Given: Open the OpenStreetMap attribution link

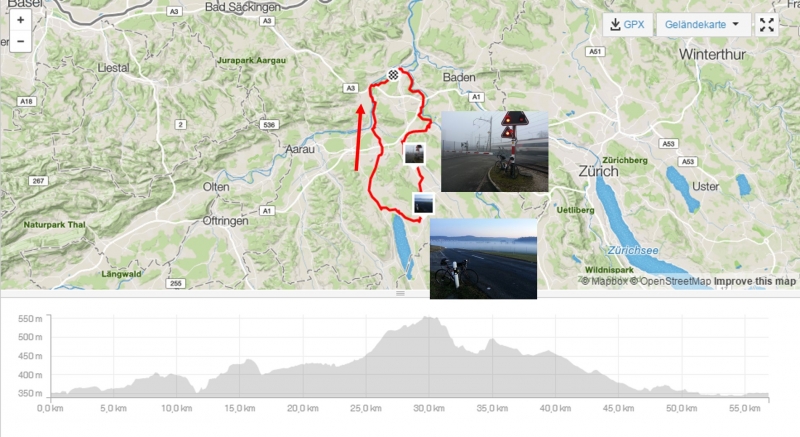Looking at the screenshot, I should click(670, 281).
